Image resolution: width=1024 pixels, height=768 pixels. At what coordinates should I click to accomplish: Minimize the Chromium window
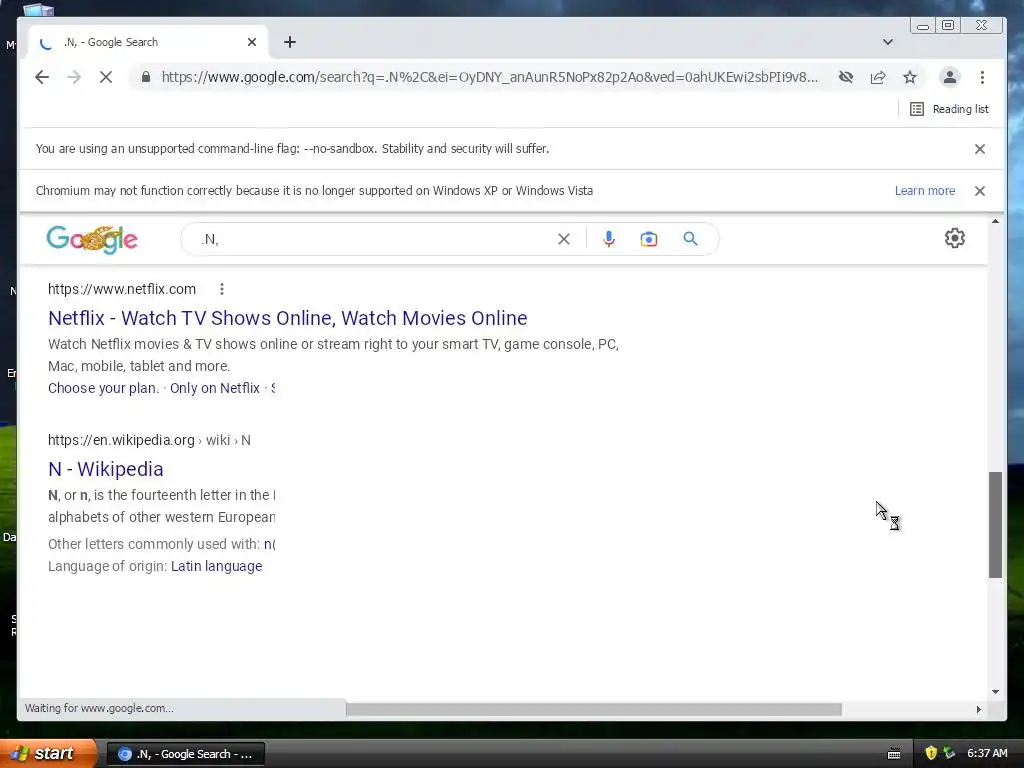tap(923, 25)
